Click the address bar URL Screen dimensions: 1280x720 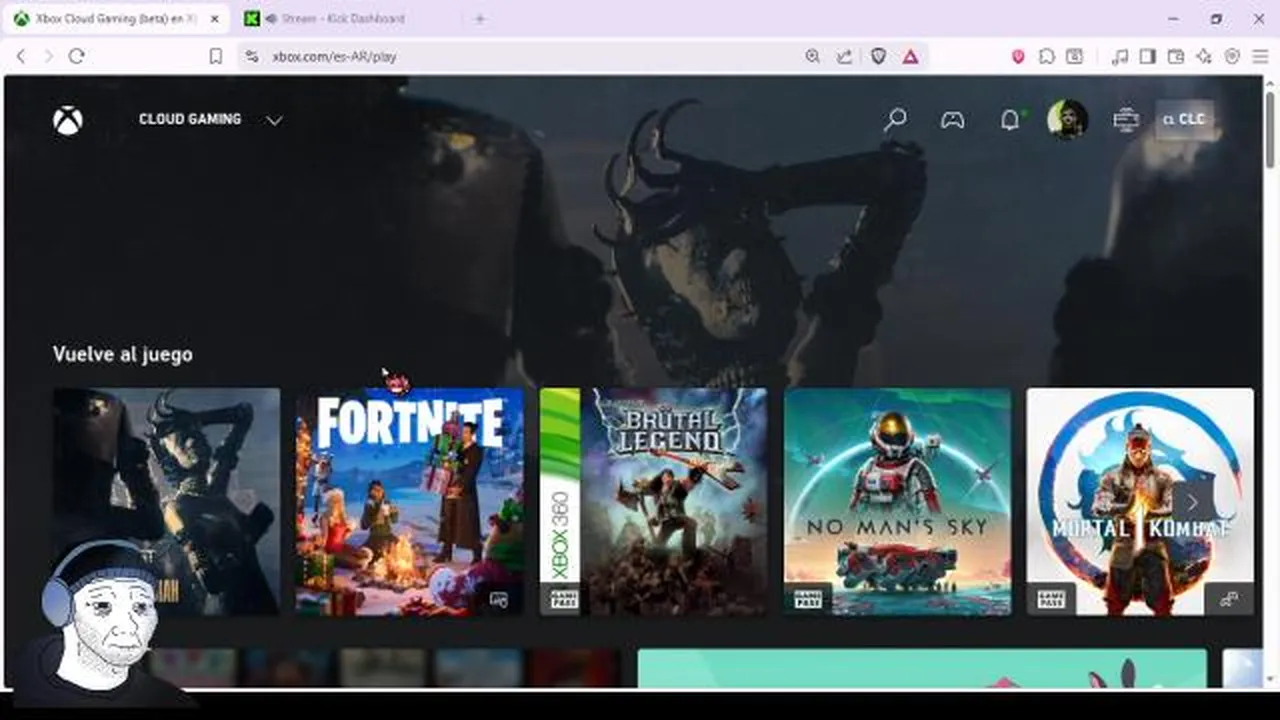click(334, 57)
